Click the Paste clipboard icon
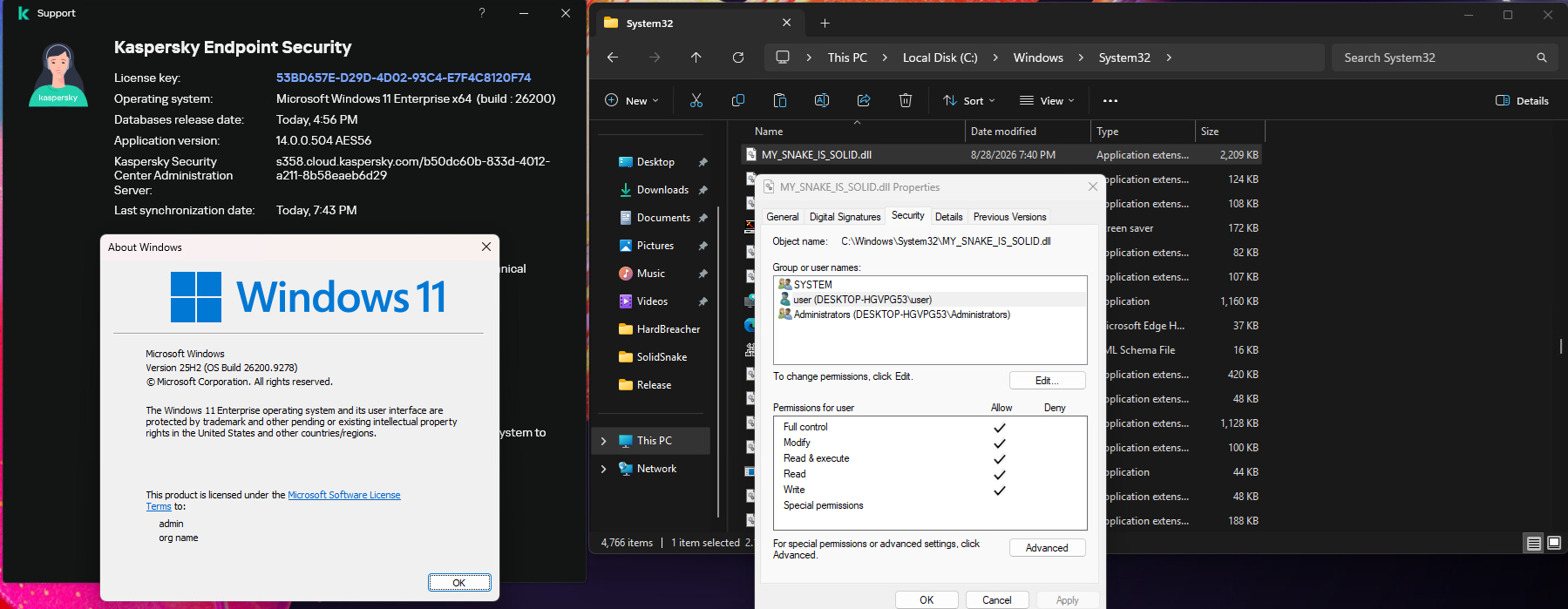Image resolution: width=1568 pixels, height=609 pixels. pos(779,100)
